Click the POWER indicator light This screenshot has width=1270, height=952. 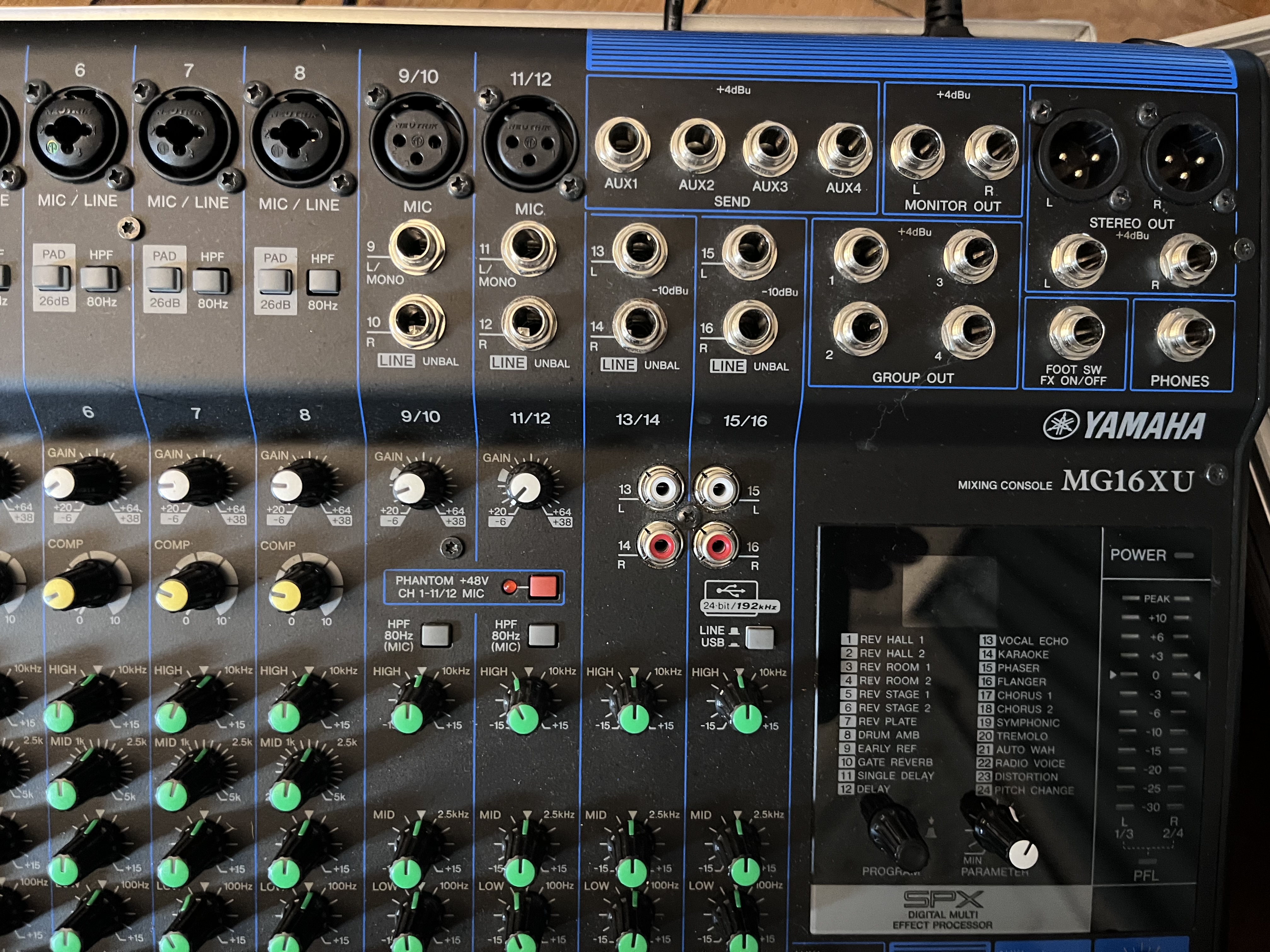(x=1184, y=555)
